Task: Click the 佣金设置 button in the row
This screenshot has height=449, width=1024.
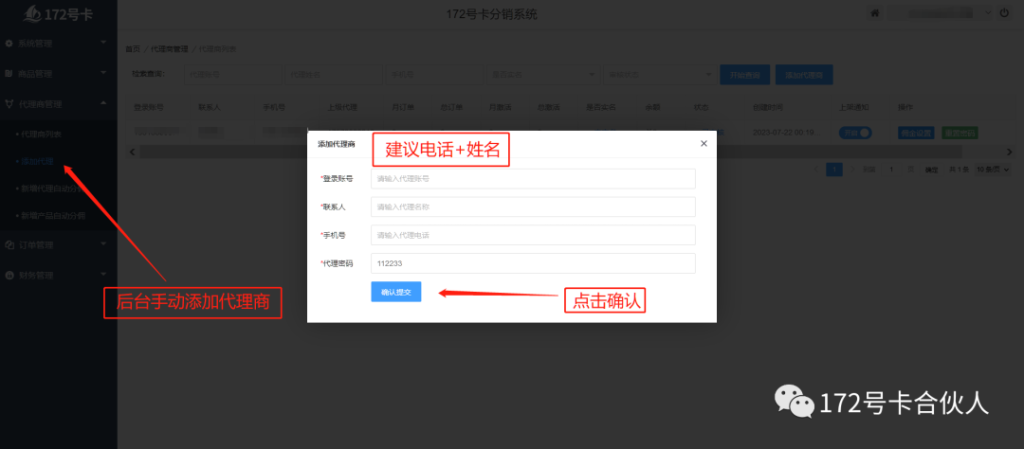Action: [916, 133]
